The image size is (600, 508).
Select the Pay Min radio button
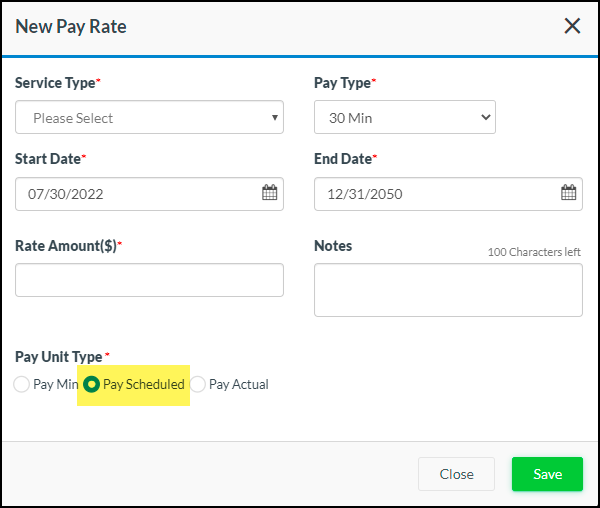(x=22, y=384)
